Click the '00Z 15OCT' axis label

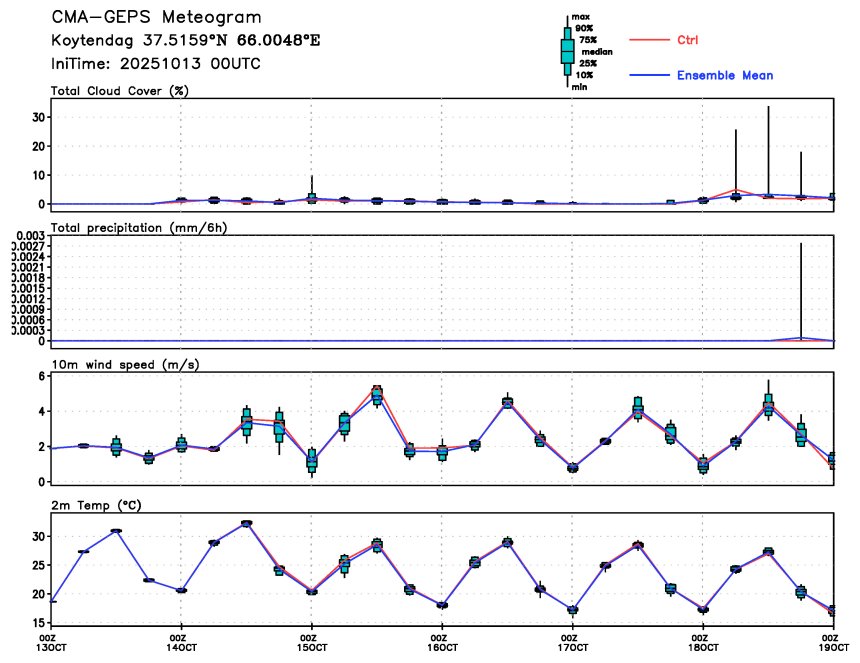[313, 643]
